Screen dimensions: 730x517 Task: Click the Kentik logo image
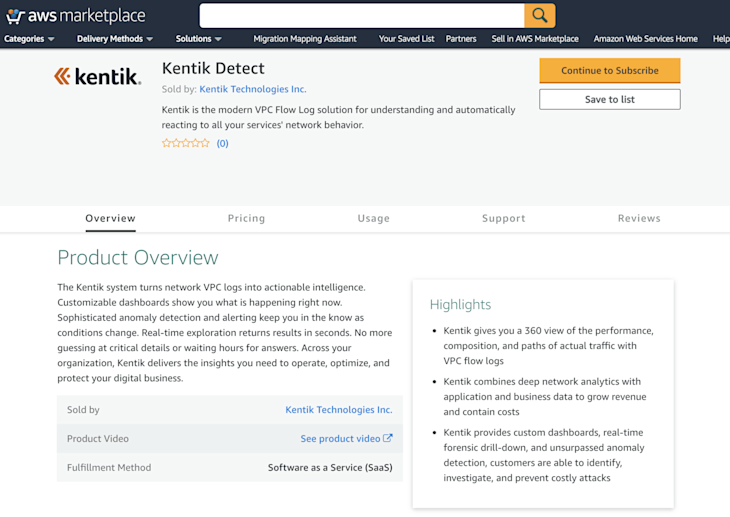pos(97,76)
